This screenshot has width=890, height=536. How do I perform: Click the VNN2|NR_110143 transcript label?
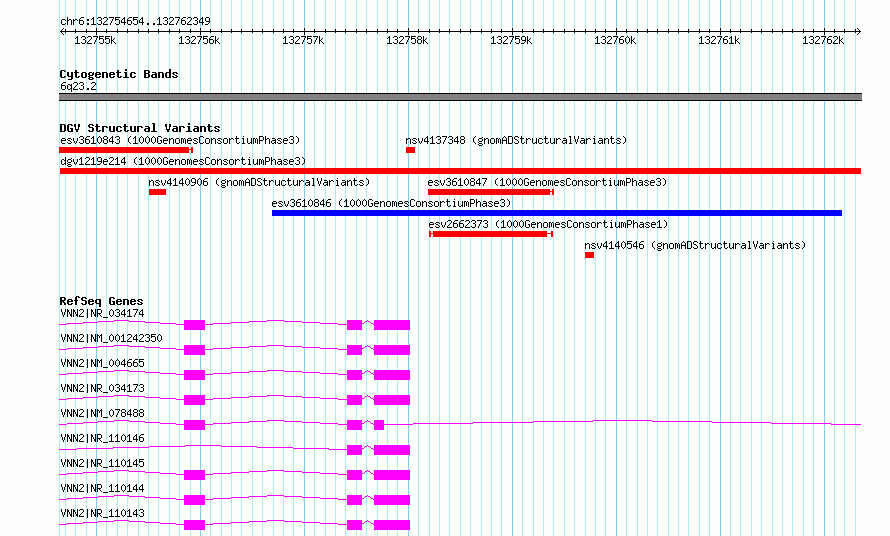pyautogui.click(x=102, y=513)
